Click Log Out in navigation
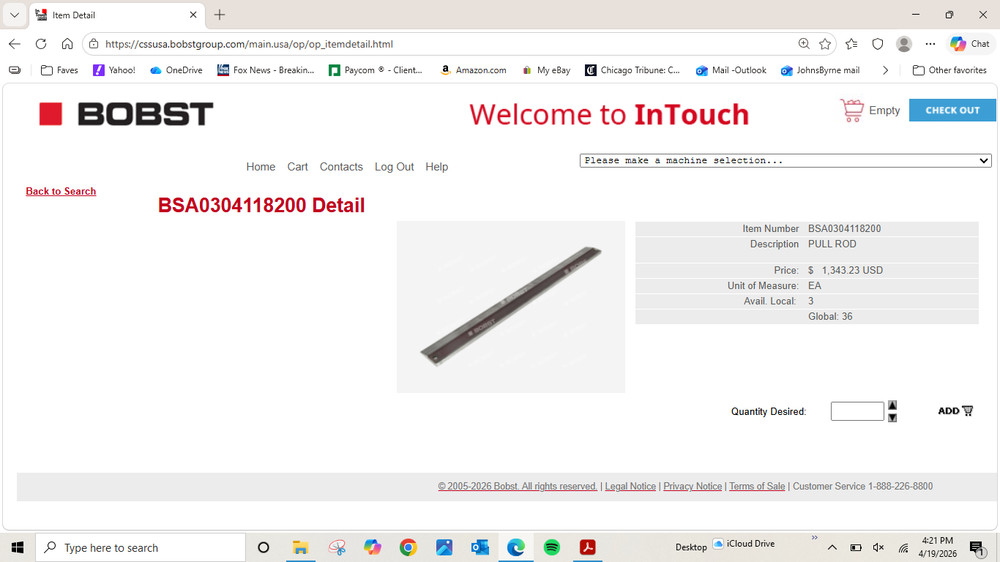Image resolution: width=1000 pixels, height=562 pixels. click(394, 166)
